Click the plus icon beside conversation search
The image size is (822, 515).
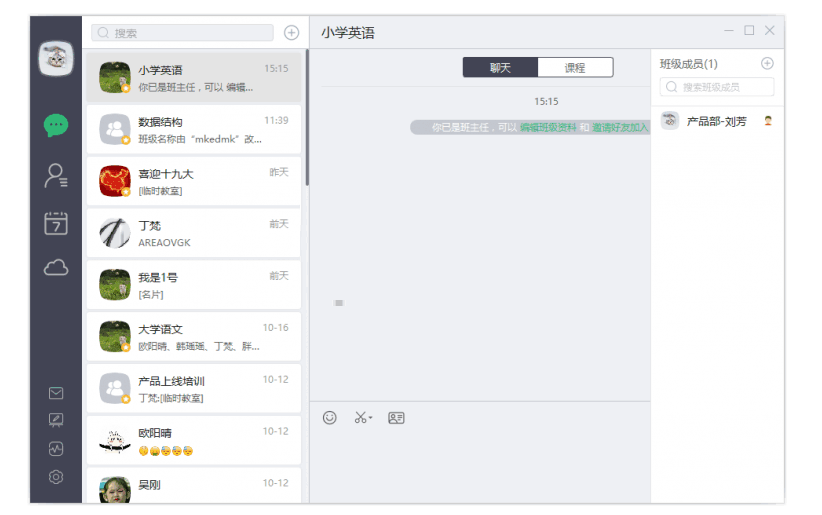291,33
